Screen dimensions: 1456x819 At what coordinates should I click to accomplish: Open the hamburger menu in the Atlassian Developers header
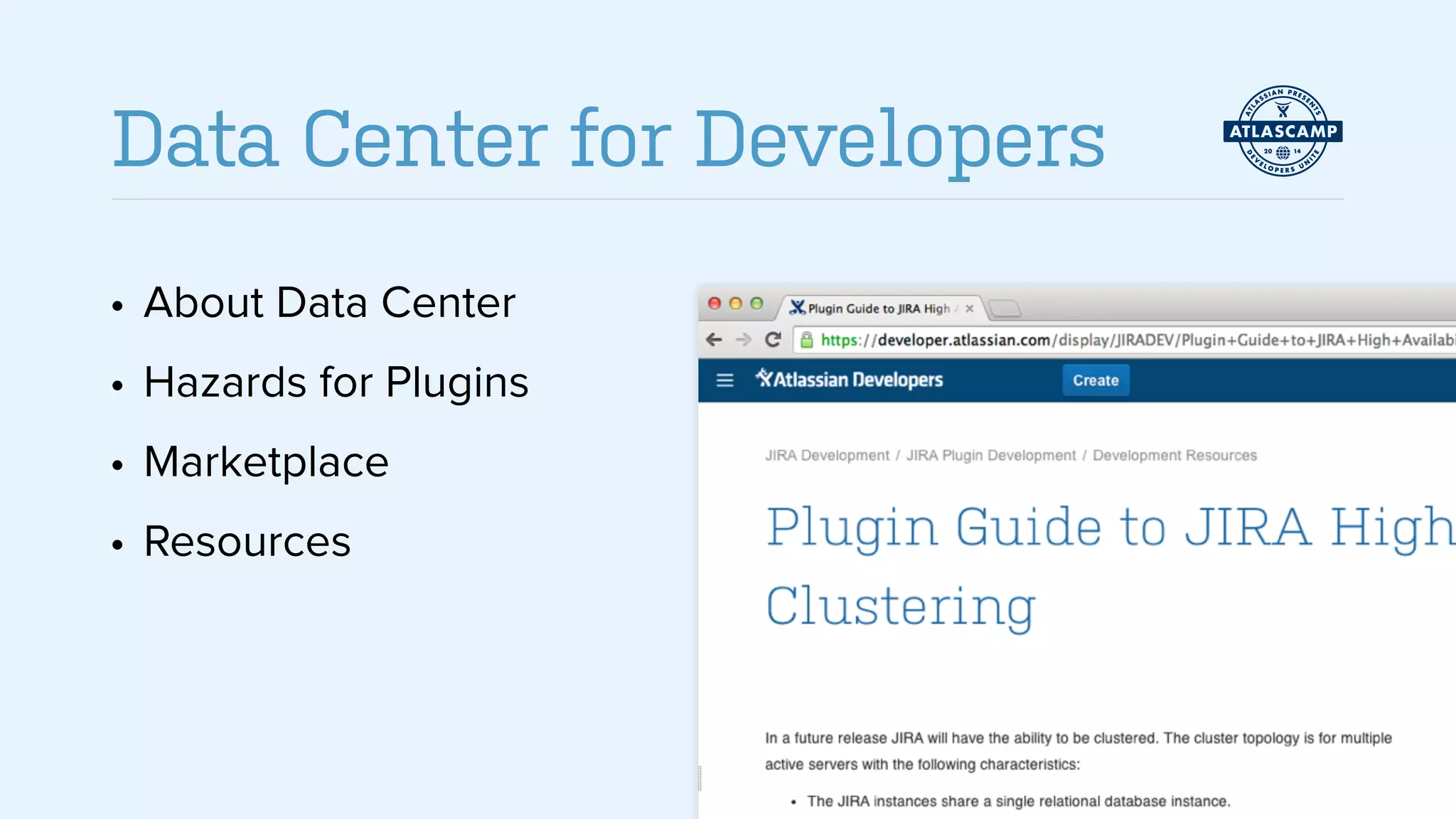pyautogui.click(x=724, y=380)
